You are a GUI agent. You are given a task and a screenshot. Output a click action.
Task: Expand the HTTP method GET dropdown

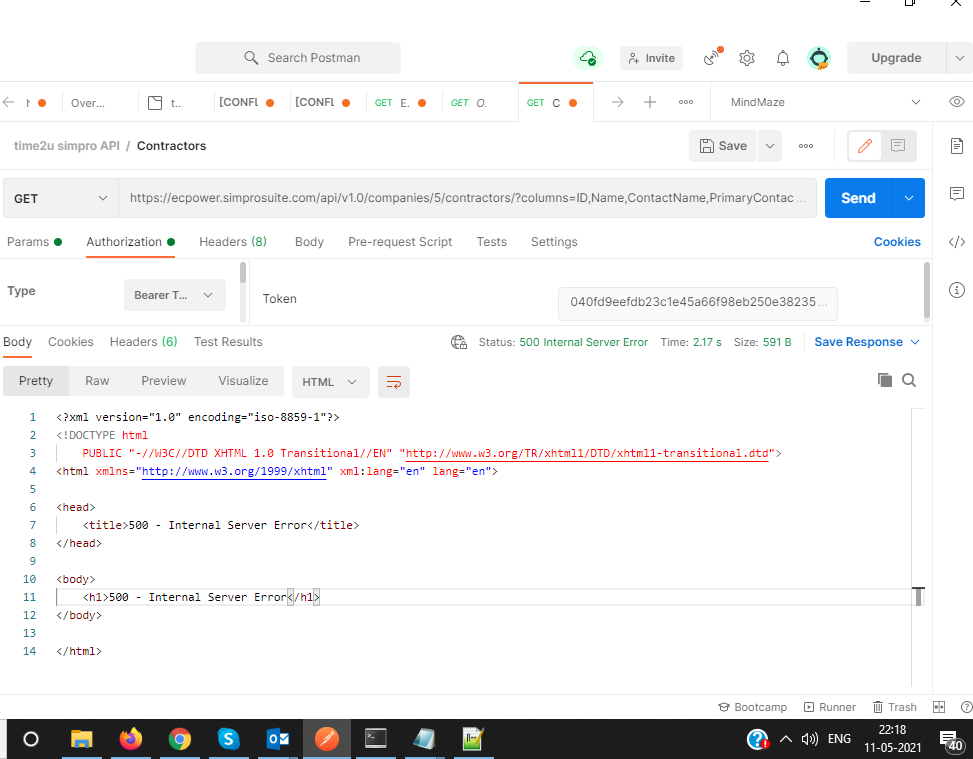tap(60, 199)
